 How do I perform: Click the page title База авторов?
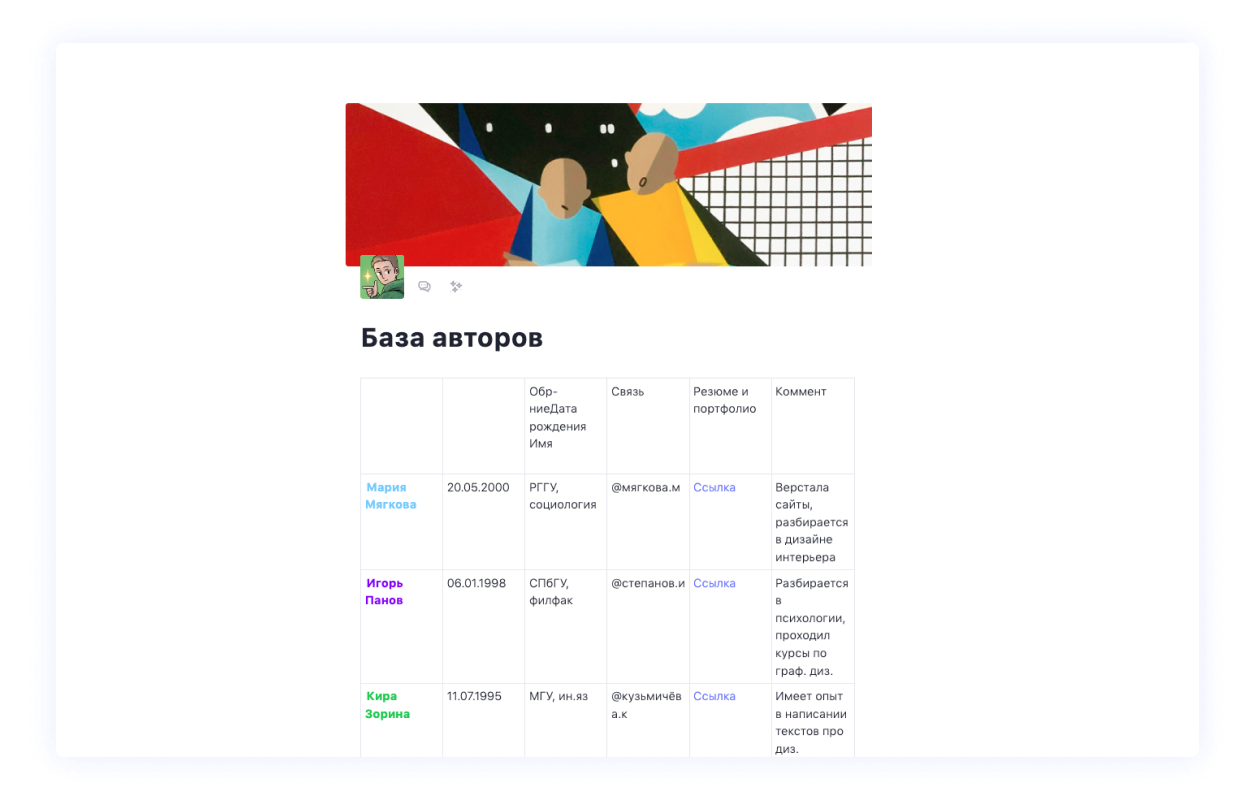[x=451, y=338]
